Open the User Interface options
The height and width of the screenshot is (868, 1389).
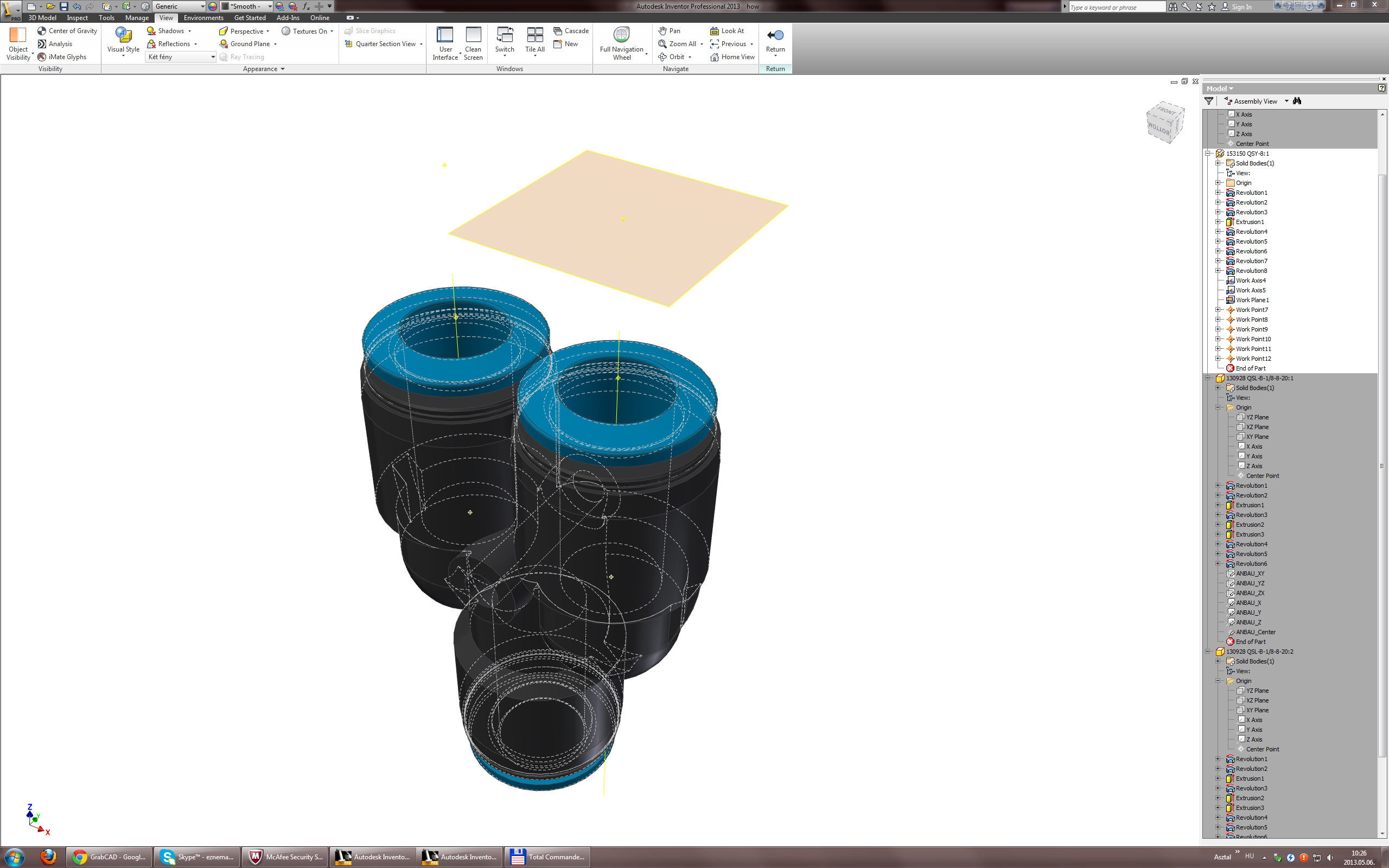tap(445, 43)
